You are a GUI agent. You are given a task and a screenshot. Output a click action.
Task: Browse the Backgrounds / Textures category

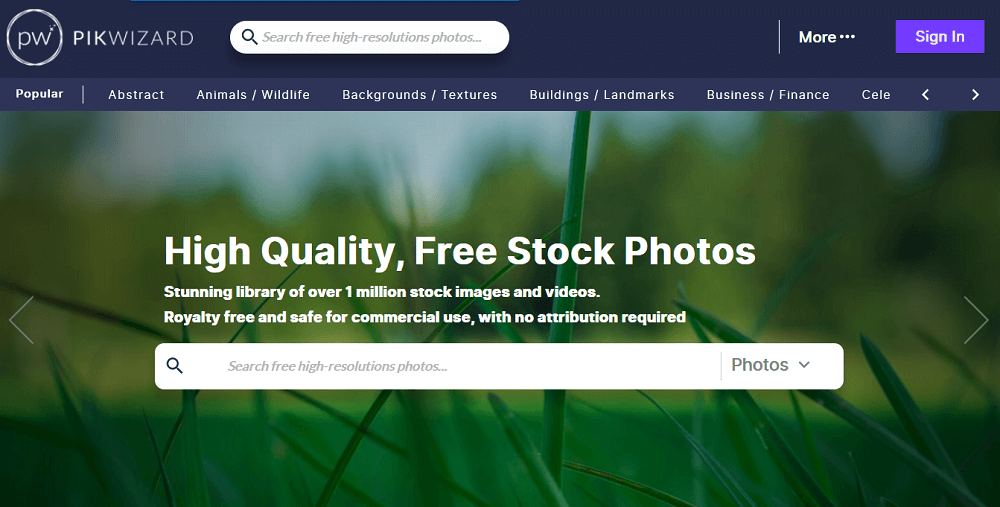coord(420,94)
